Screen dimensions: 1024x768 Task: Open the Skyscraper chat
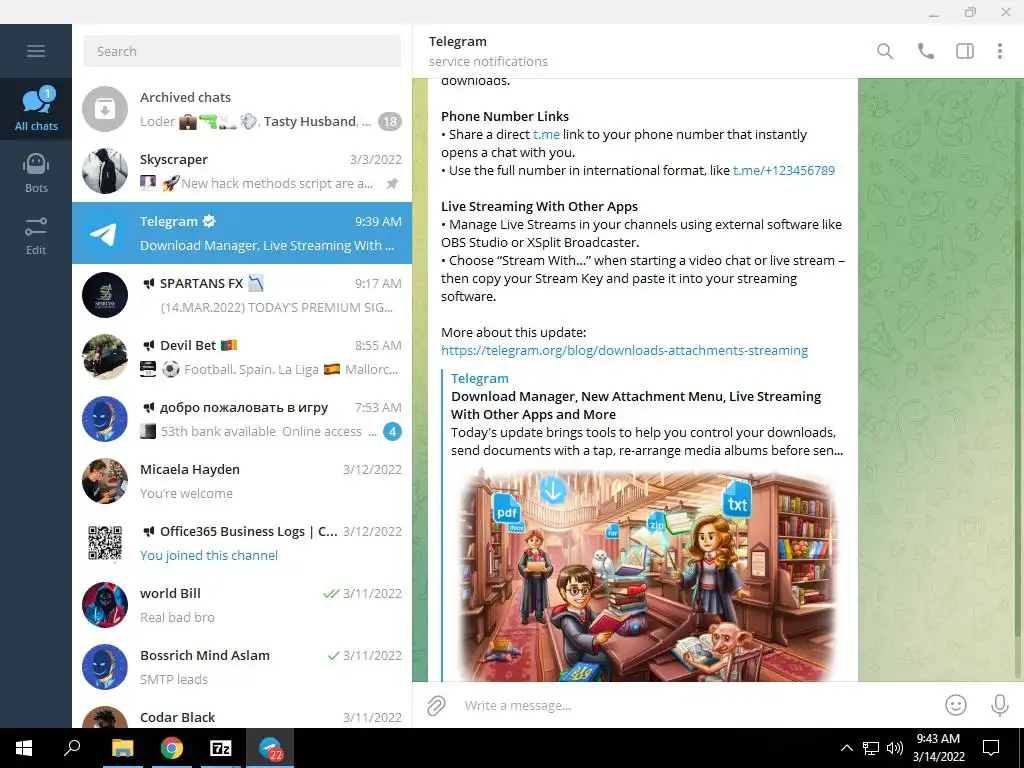[242, 171]
